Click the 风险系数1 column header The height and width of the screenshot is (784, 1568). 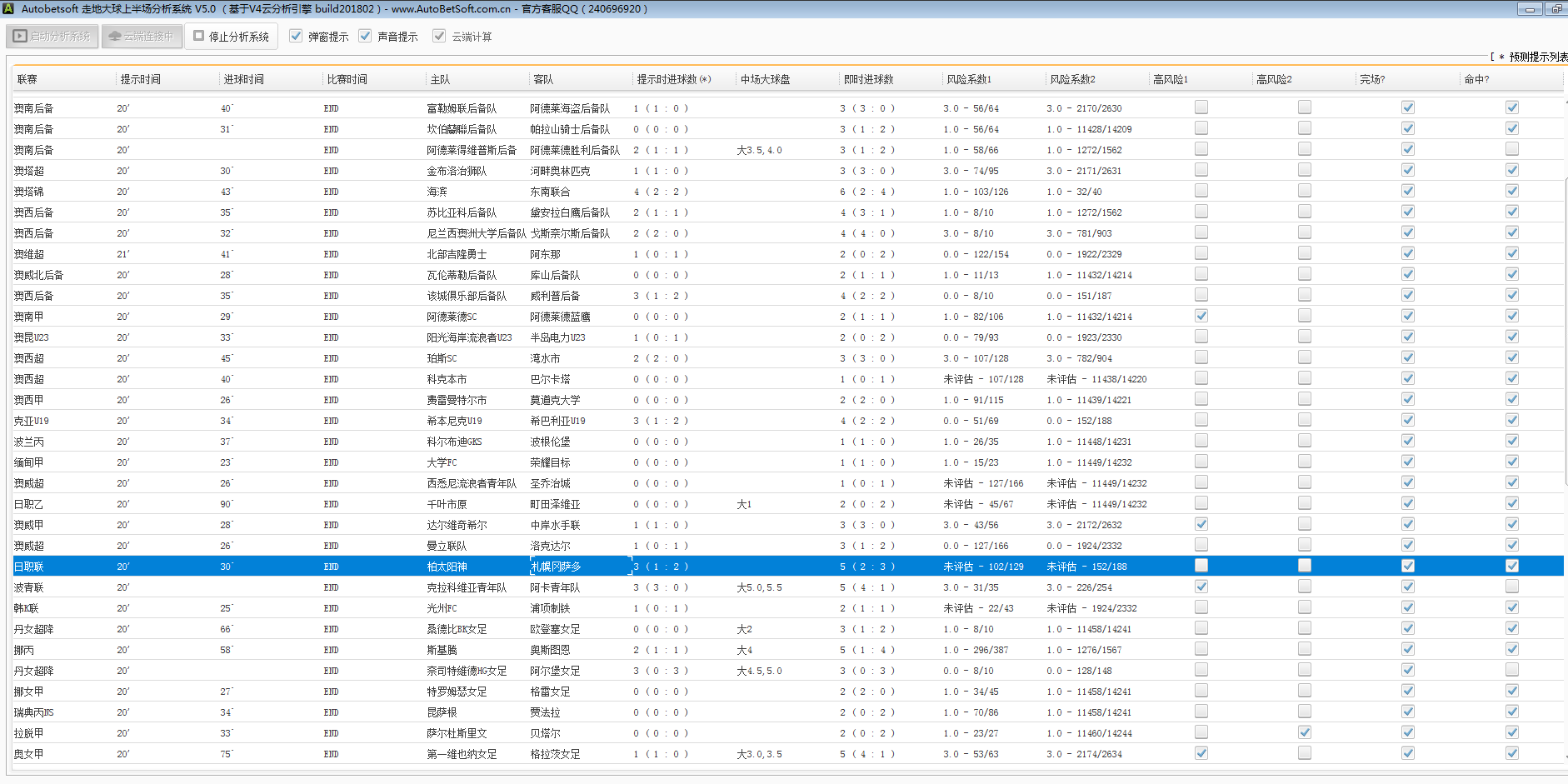968,80
